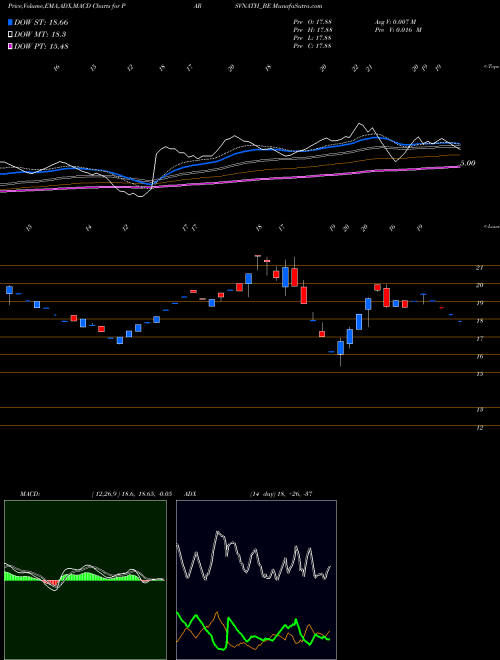Click the 'ADX' indicator label

tap(190, 494)
